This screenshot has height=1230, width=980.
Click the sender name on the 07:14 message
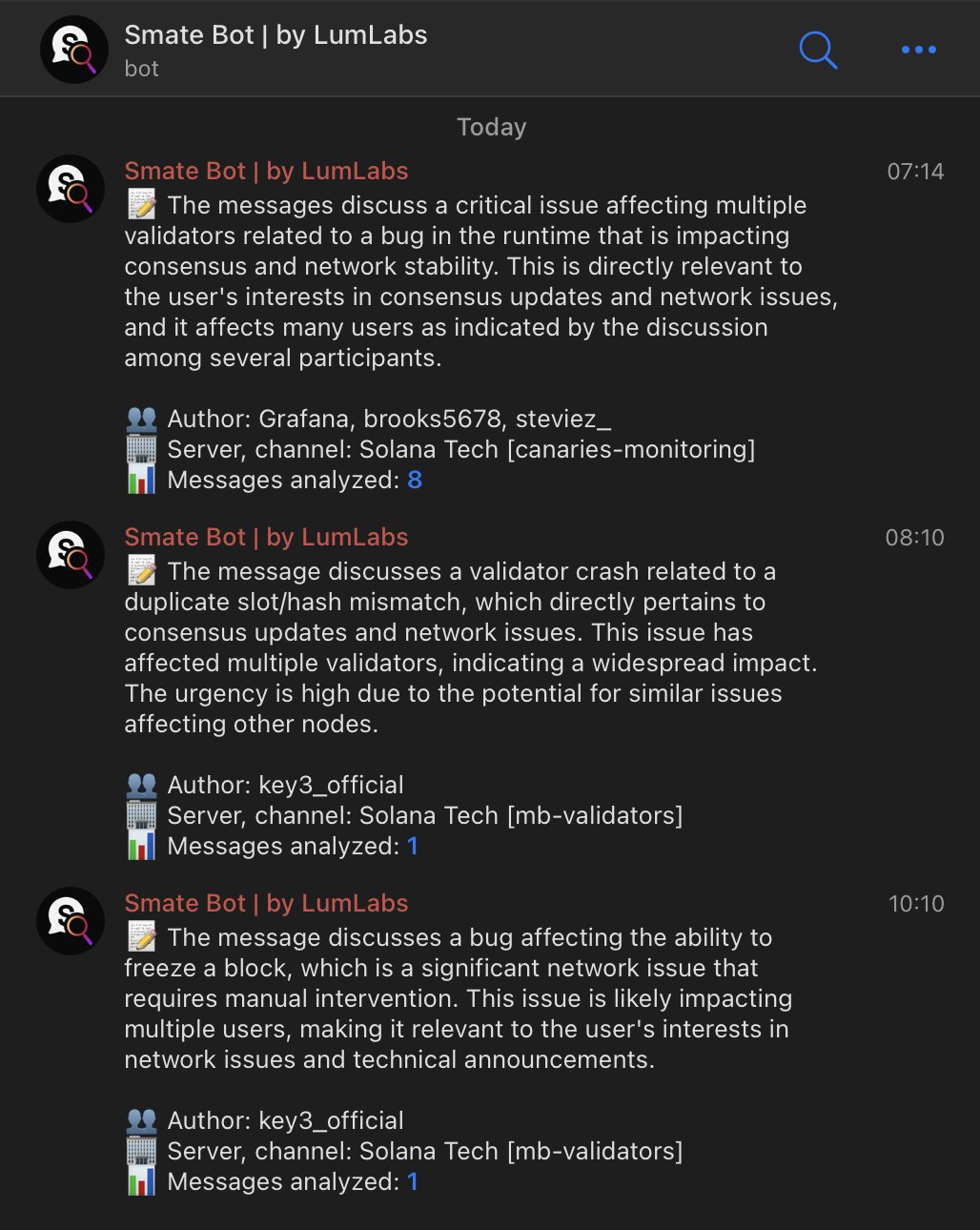pos(266,172)
